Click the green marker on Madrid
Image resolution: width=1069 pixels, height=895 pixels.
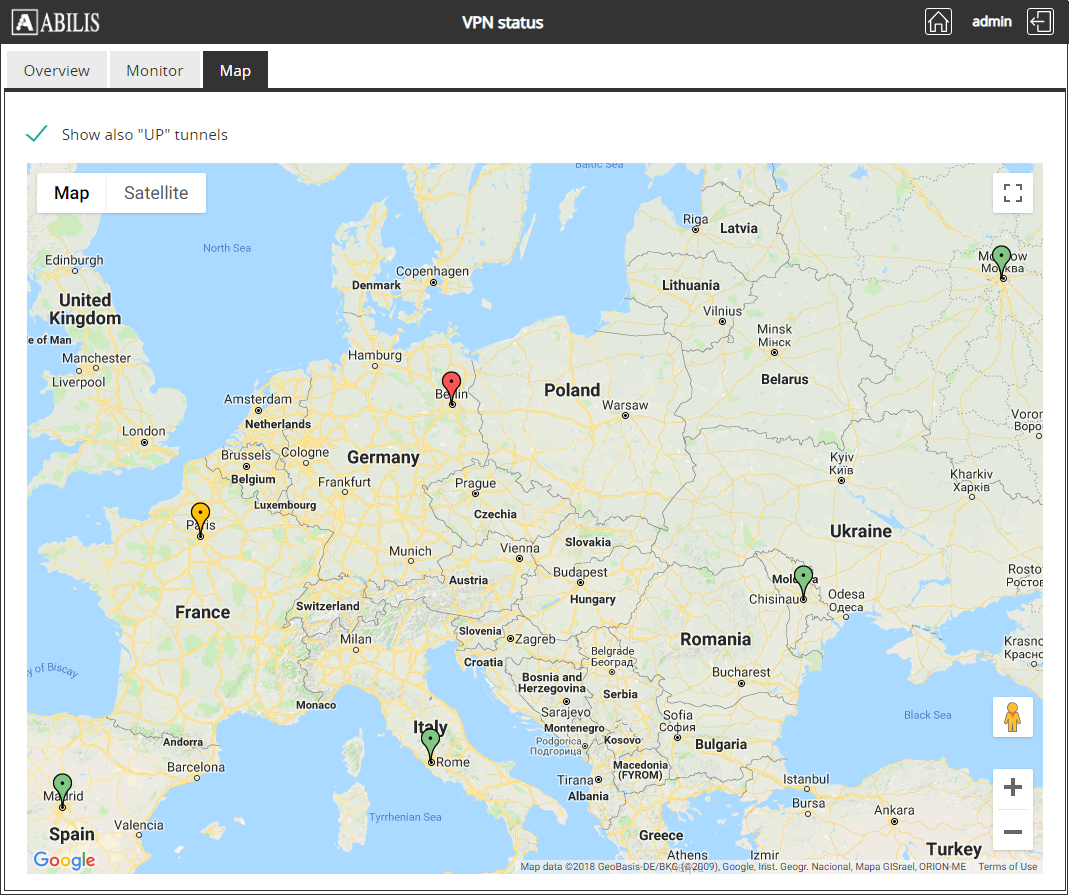tap(62, 787)
